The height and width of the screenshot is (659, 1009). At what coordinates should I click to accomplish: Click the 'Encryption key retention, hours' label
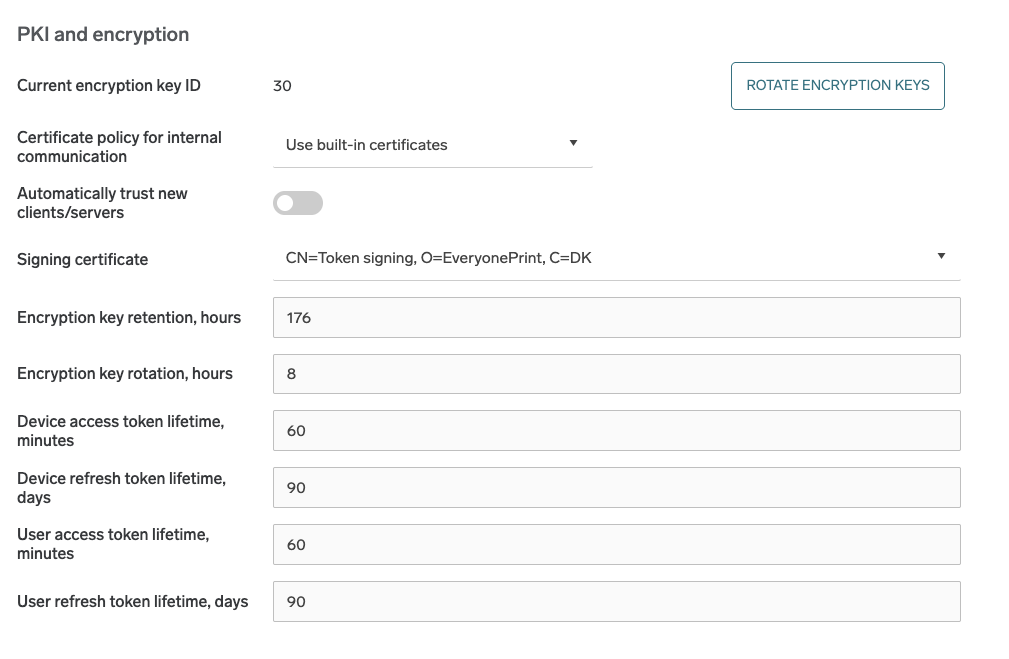point(129,318)
